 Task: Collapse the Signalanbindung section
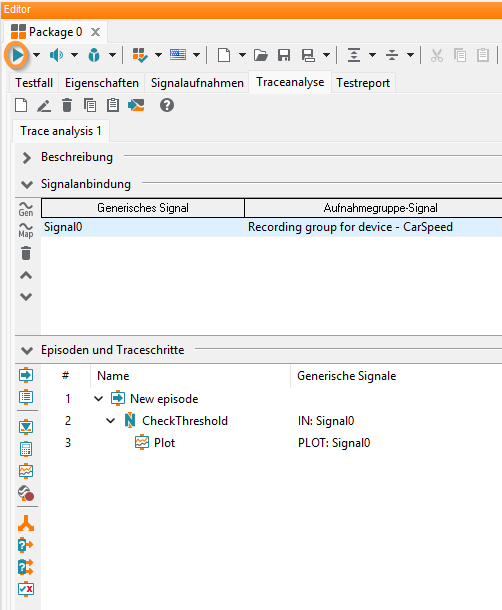coord(26,184)
